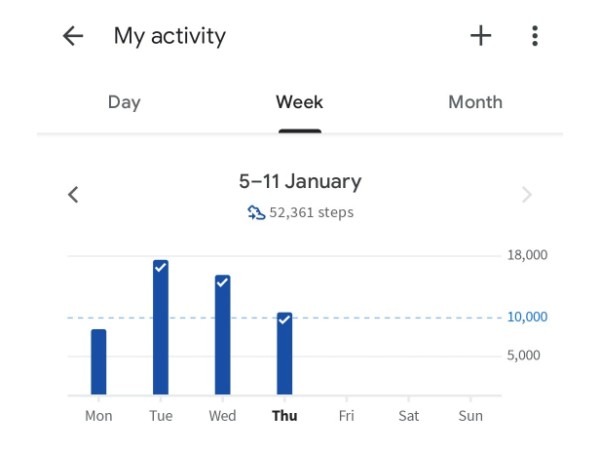Switch to the Day tab
Image resolution: width=600 pixels, height=450 pixels.
pos(124,102)
